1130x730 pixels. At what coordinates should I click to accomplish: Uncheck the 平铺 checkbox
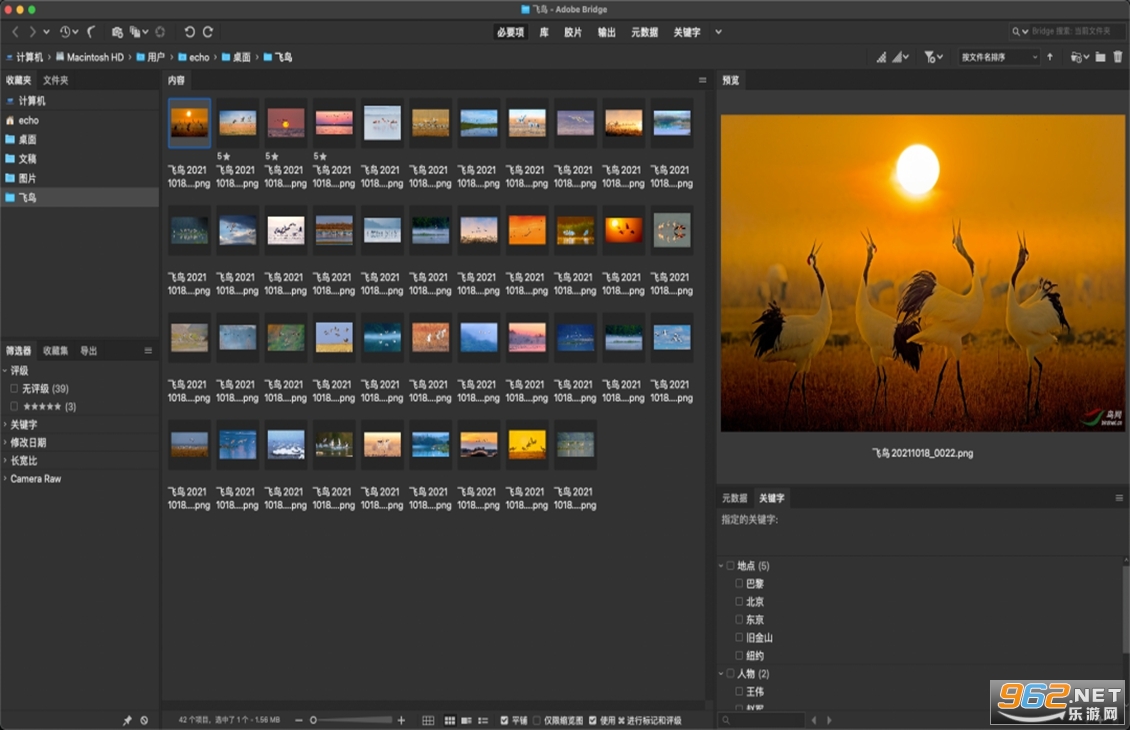tap(504, 721)
